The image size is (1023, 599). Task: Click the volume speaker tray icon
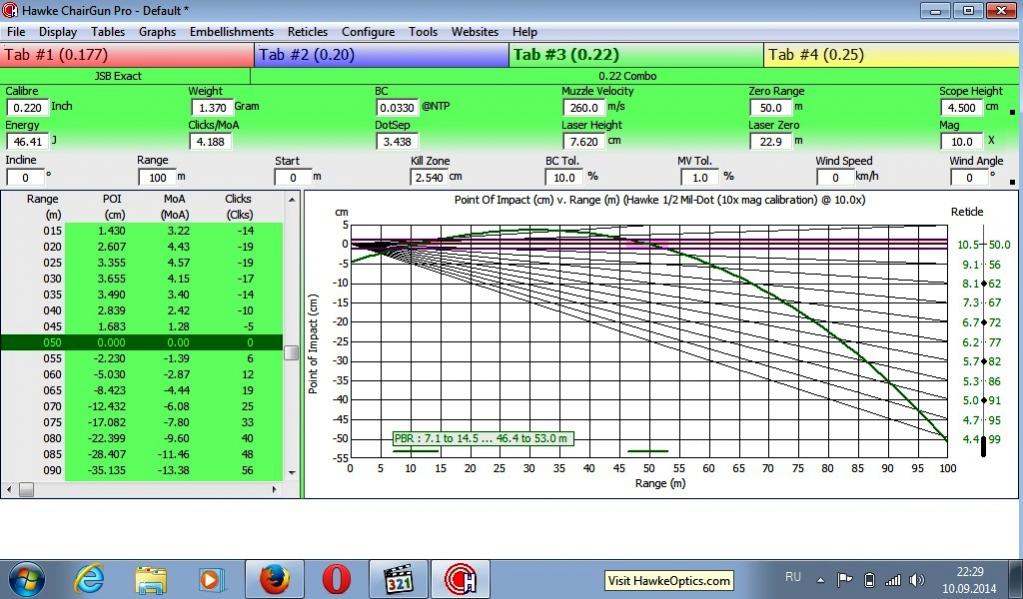[x=915, y=580]
